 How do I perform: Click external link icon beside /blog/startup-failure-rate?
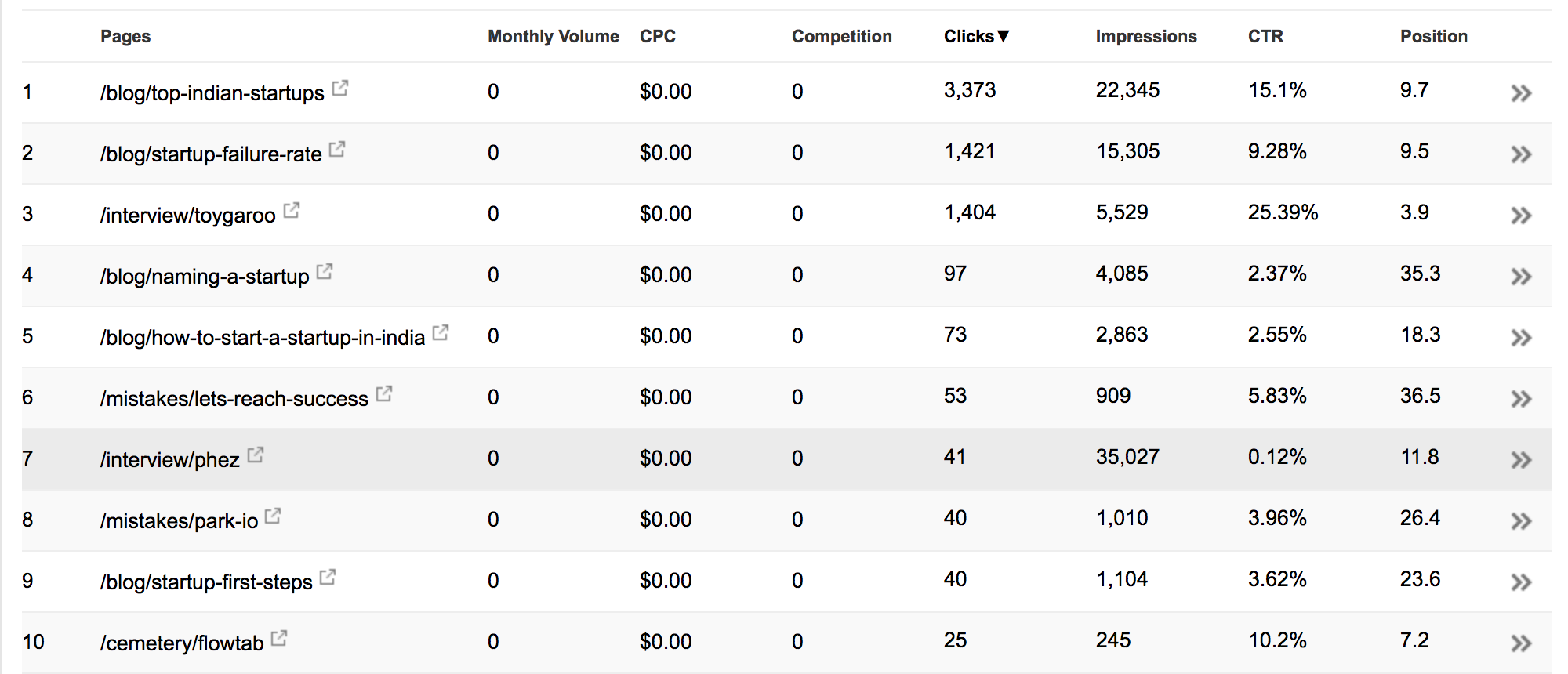coord(337,149)
